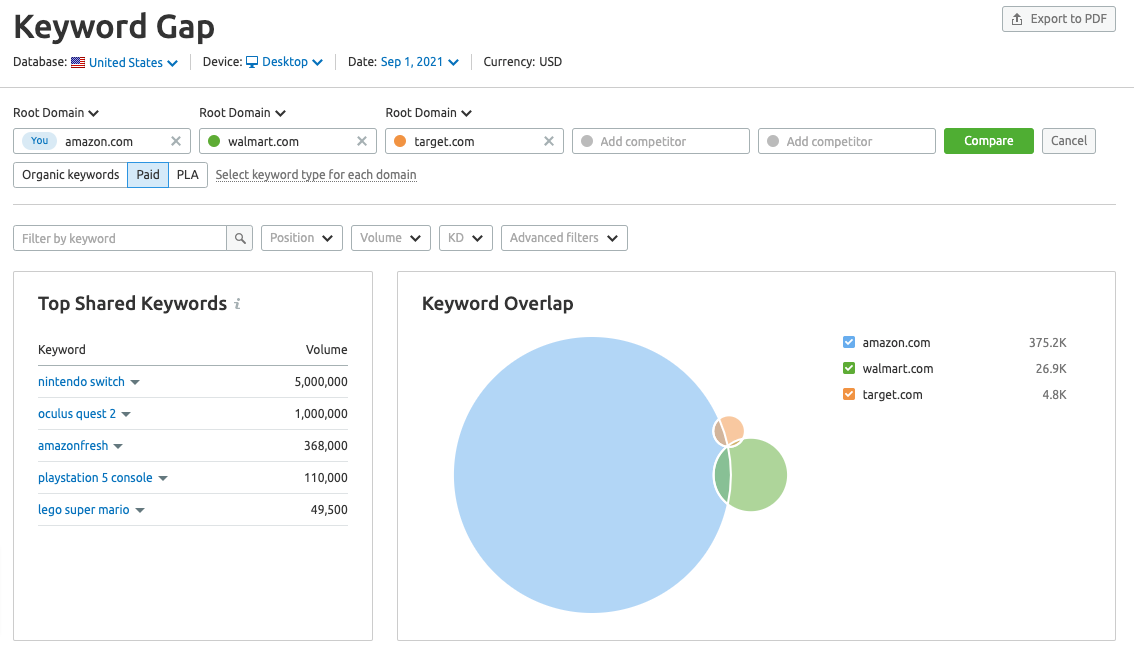Expand Root Domain selector above walmart.com
The height and width of the screenshot is (654, 1134).
coord(242,113)
